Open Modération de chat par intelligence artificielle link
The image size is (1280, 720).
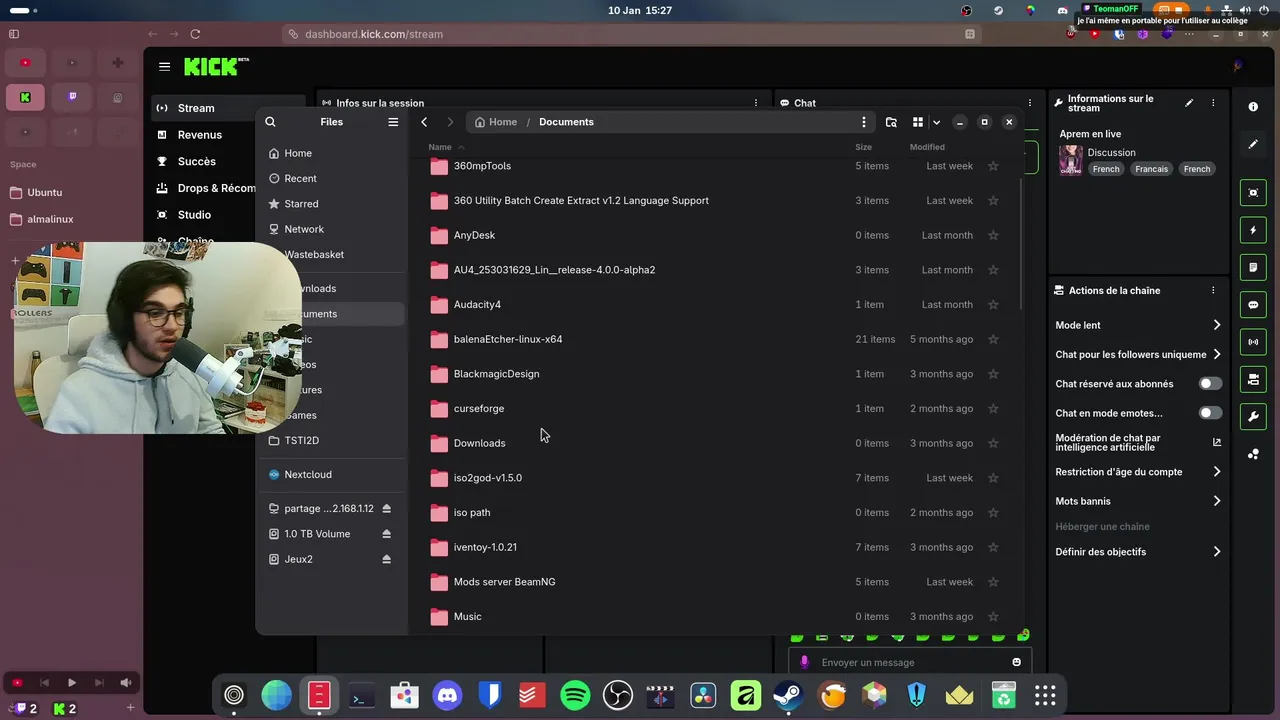(1217, 442)
